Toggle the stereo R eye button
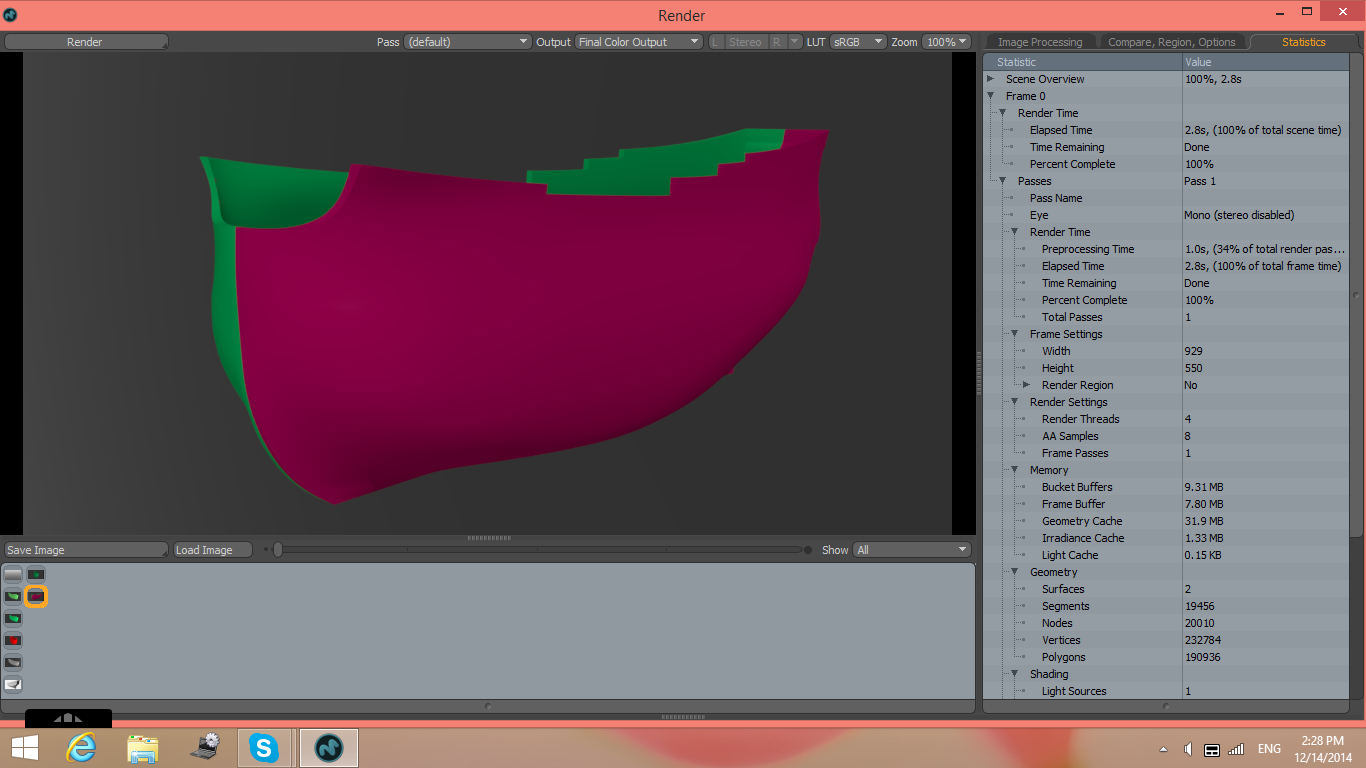The width and height of the screenshot is (1366, 768). pyautogui.click(x=777, y=42)
